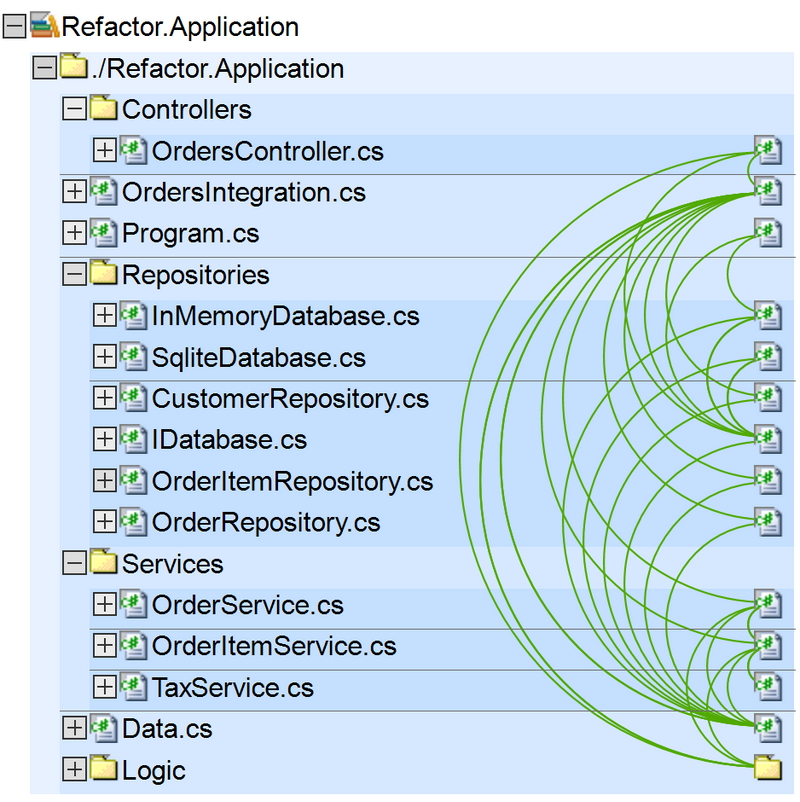
Task: Select the OrdersIntegration.cs label
Action: click(244, 193)
